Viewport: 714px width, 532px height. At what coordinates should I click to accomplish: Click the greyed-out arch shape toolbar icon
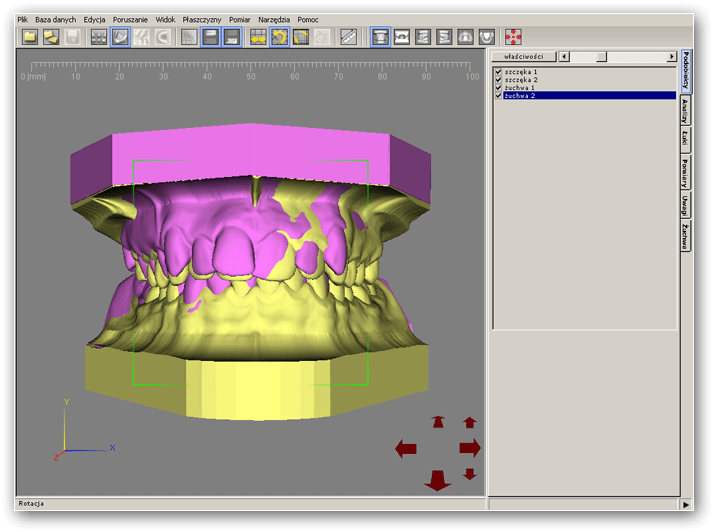(x=163, y=37)
